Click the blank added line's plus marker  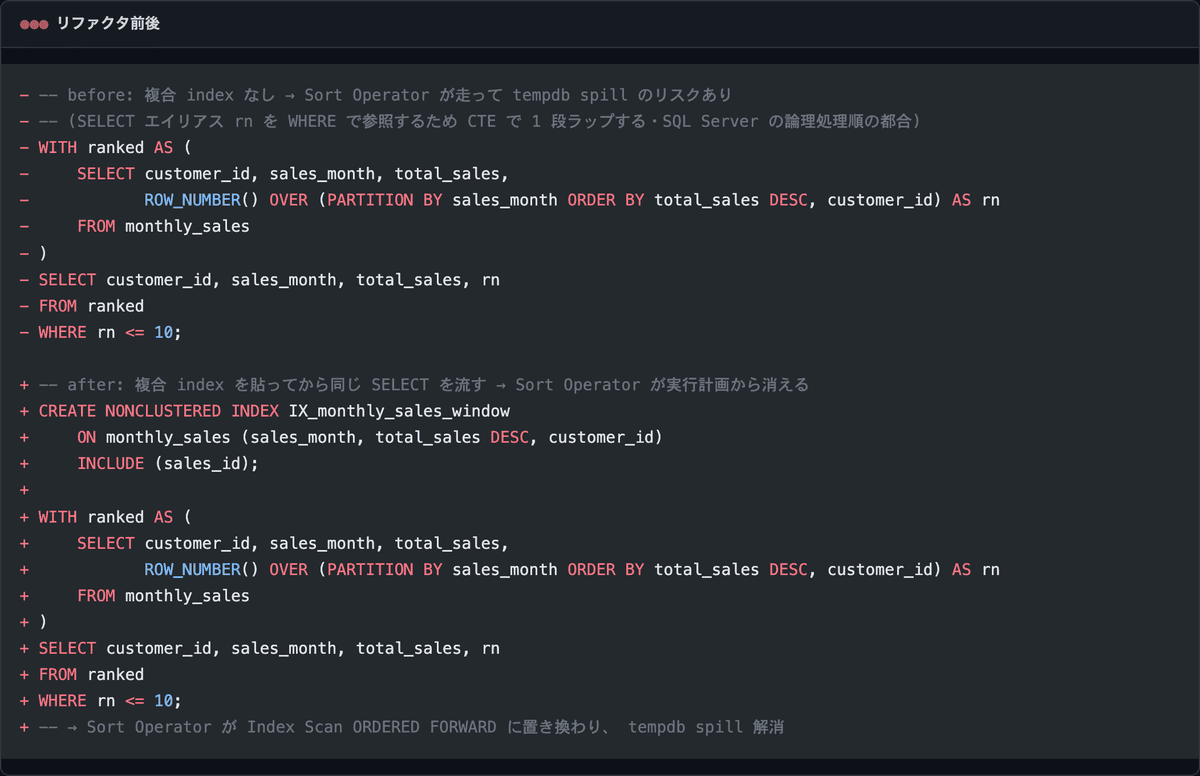[x=24, y=490]
